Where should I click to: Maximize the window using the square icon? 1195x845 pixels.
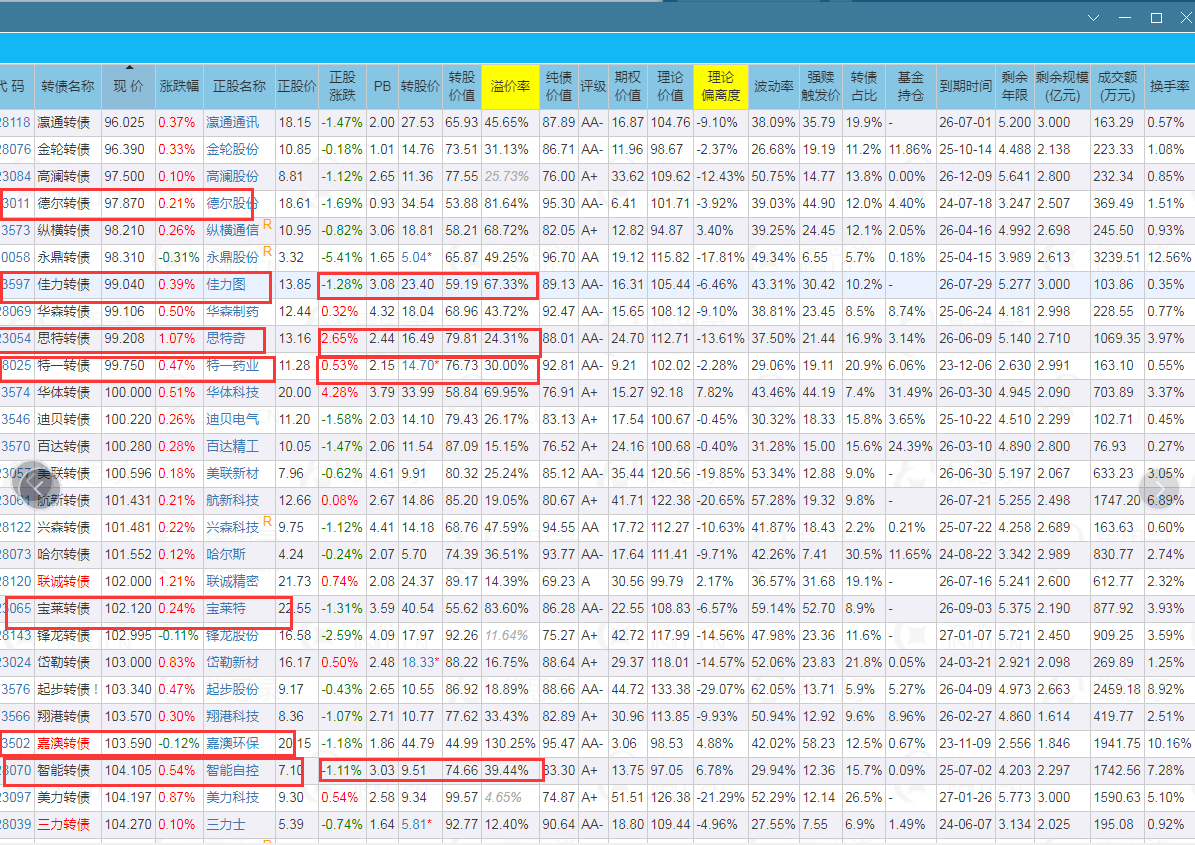pyautogui.click(x=1156, y=18)
